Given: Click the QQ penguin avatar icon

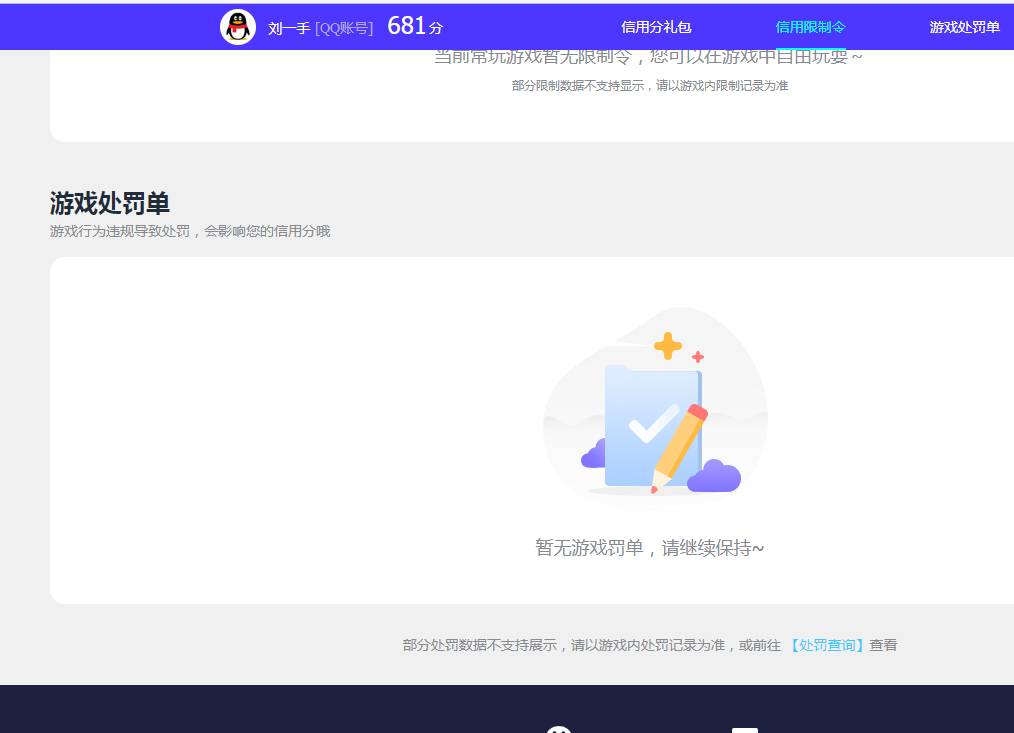Looking at the screenshot, I should 238,26.
